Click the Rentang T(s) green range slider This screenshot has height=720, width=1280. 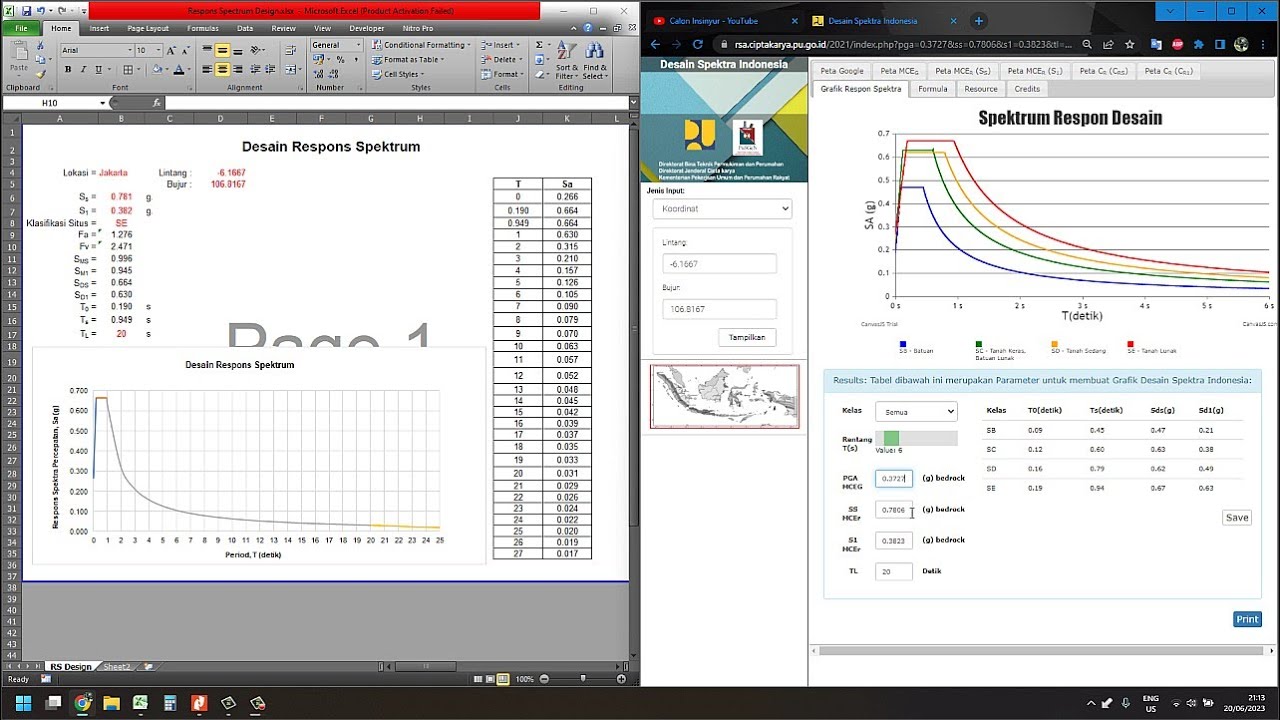[892, 438]
